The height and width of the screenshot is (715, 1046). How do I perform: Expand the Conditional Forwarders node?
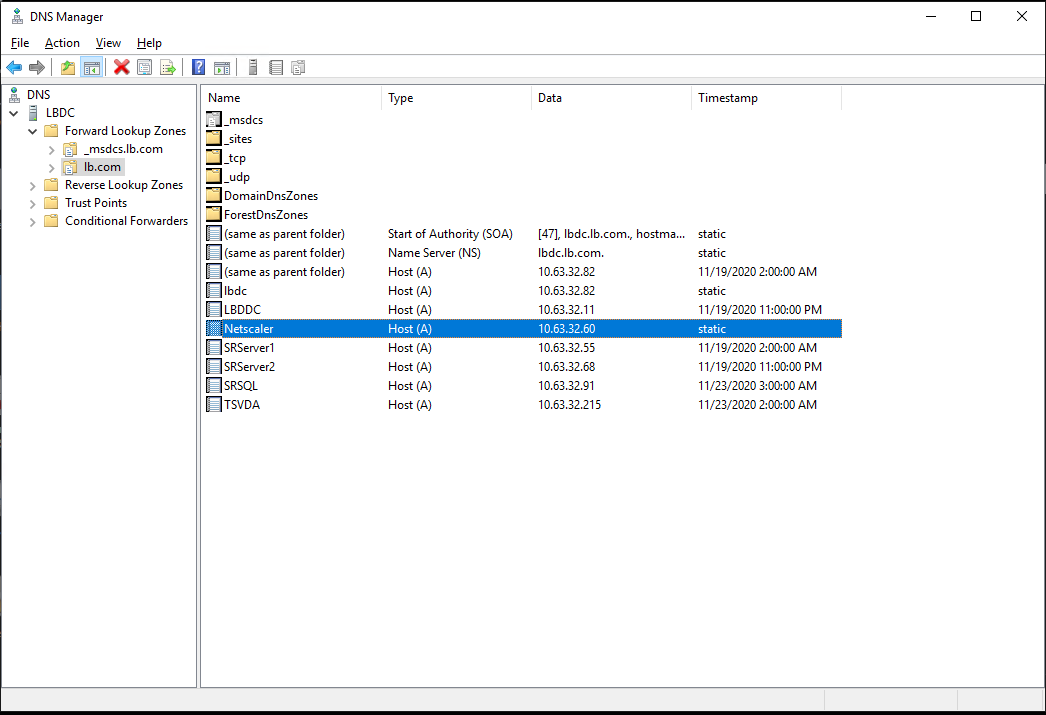coord(31,220)
